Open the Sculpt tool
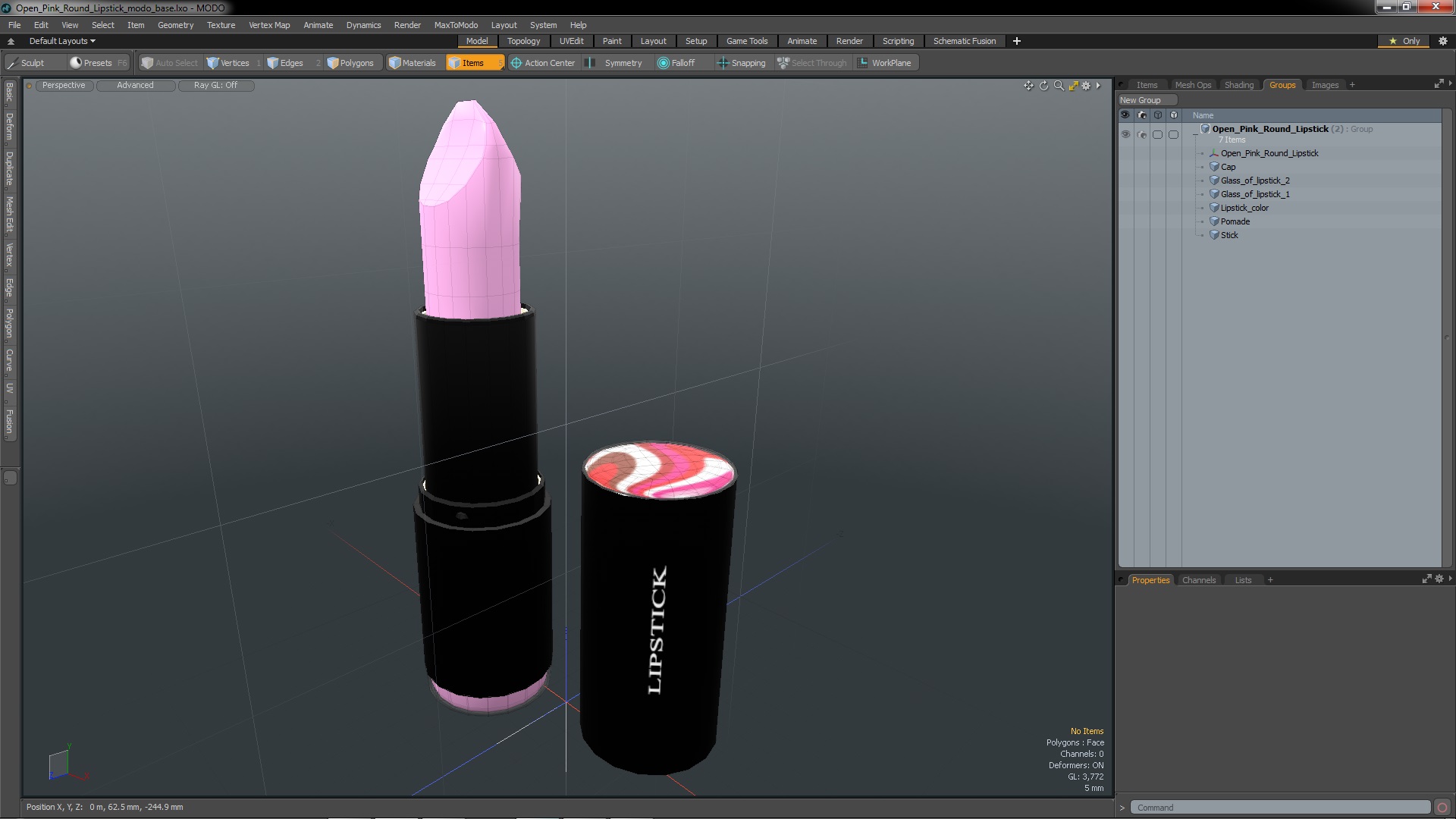 coord(26,63)
